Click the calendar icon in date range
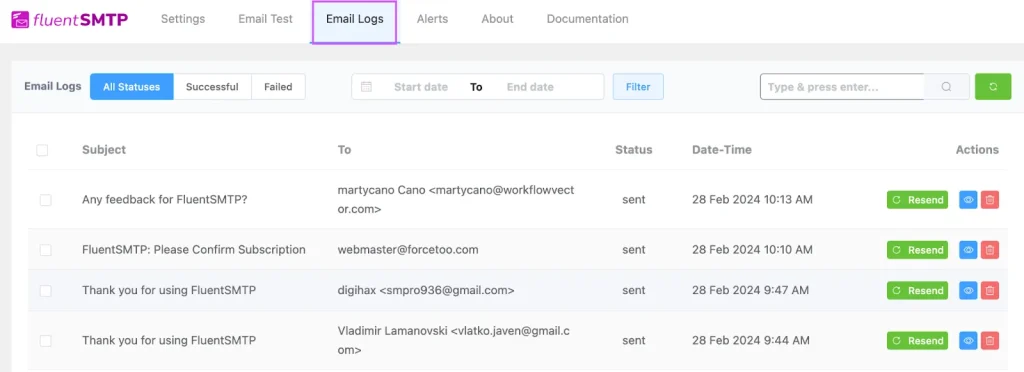 366,87
